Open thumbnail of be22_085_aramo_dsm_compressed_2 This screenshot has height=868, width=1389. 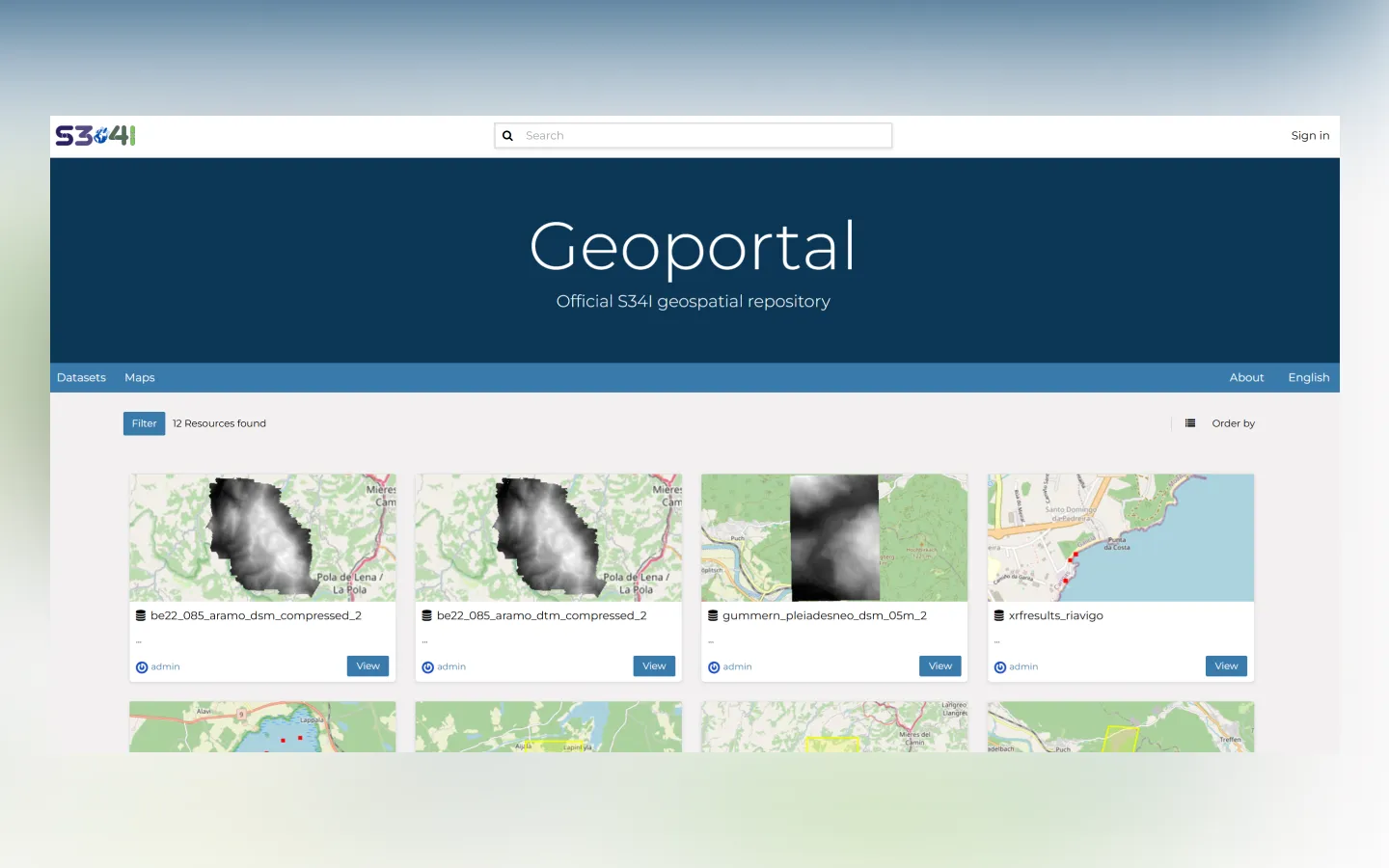point(262,537)
